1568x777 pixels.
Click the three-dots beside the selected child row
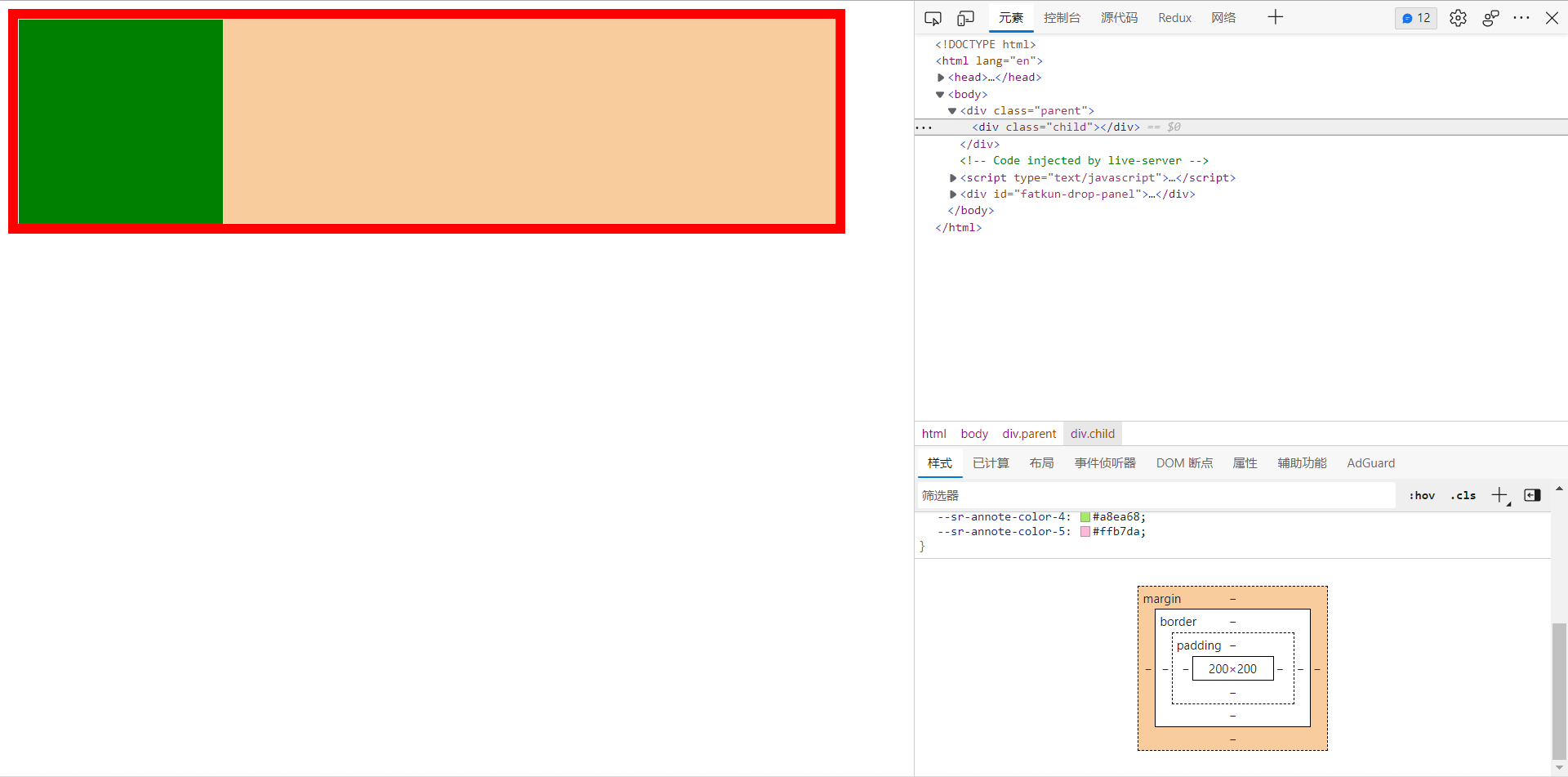[x=924, y=128]
